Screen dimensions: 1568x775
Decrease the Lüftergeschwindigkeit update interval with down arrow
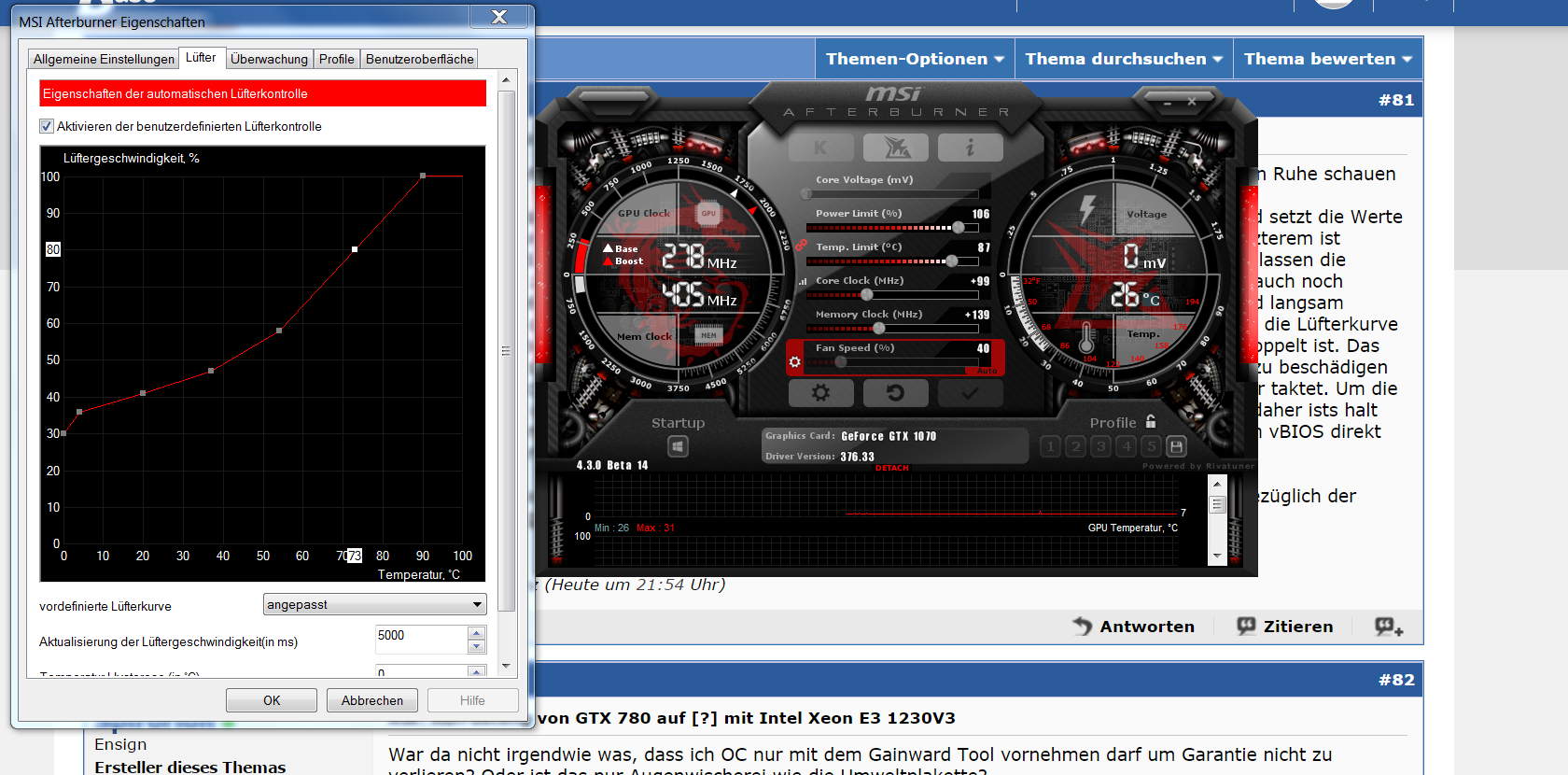(x=476, y=646)
